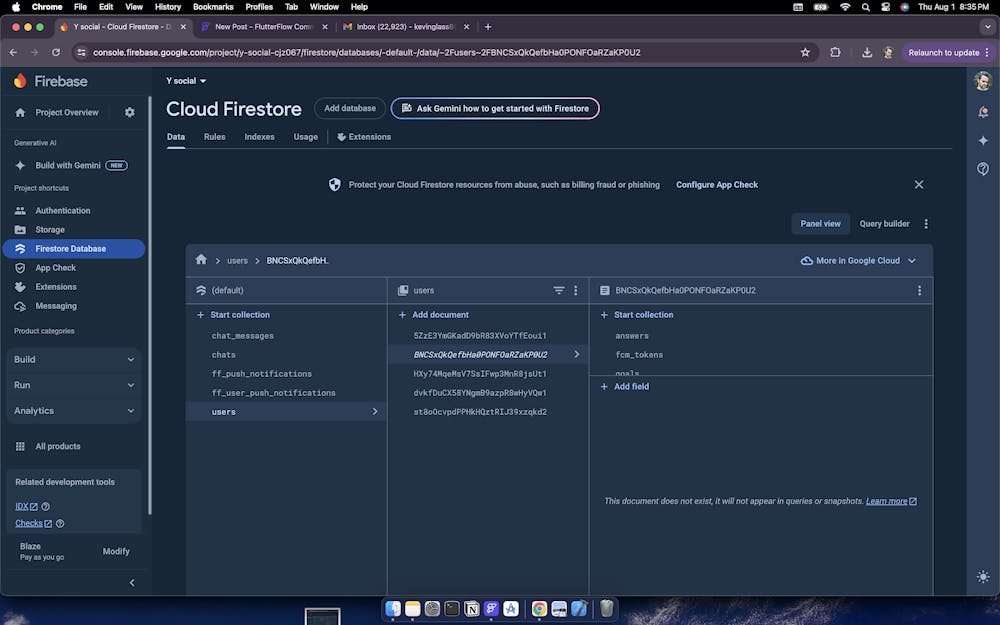The image size is (1000, 625).
Task: Dismiss the App Check banner
Action: [918, 184]
